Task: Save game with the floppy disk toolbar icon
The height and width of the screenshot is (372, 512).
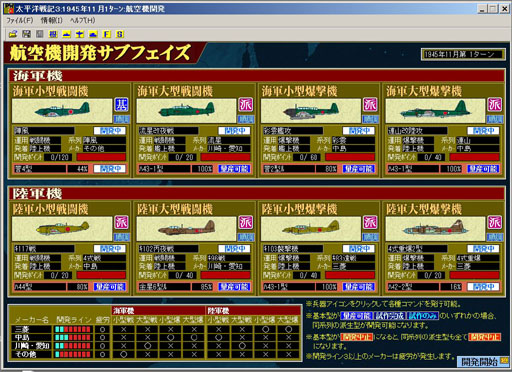Action: [x=26, y=34]
